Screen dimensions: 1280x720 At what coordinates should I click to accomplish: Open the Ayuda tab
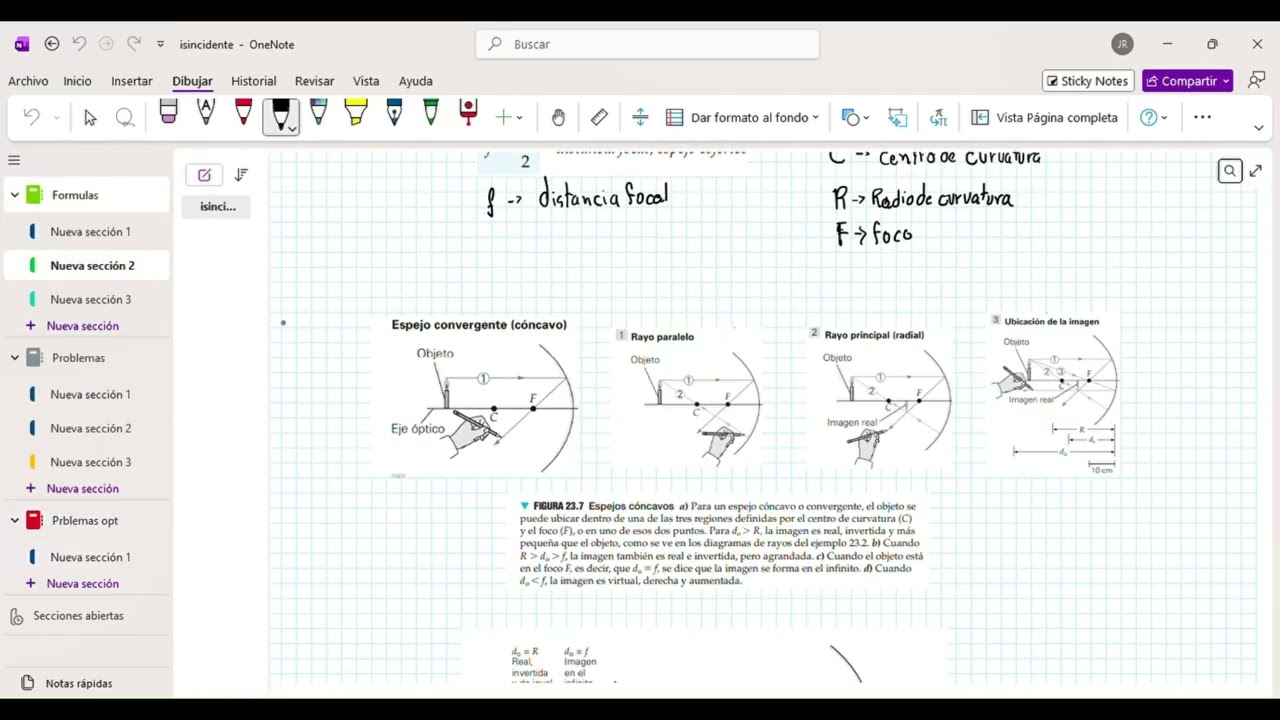coord(416,81)
